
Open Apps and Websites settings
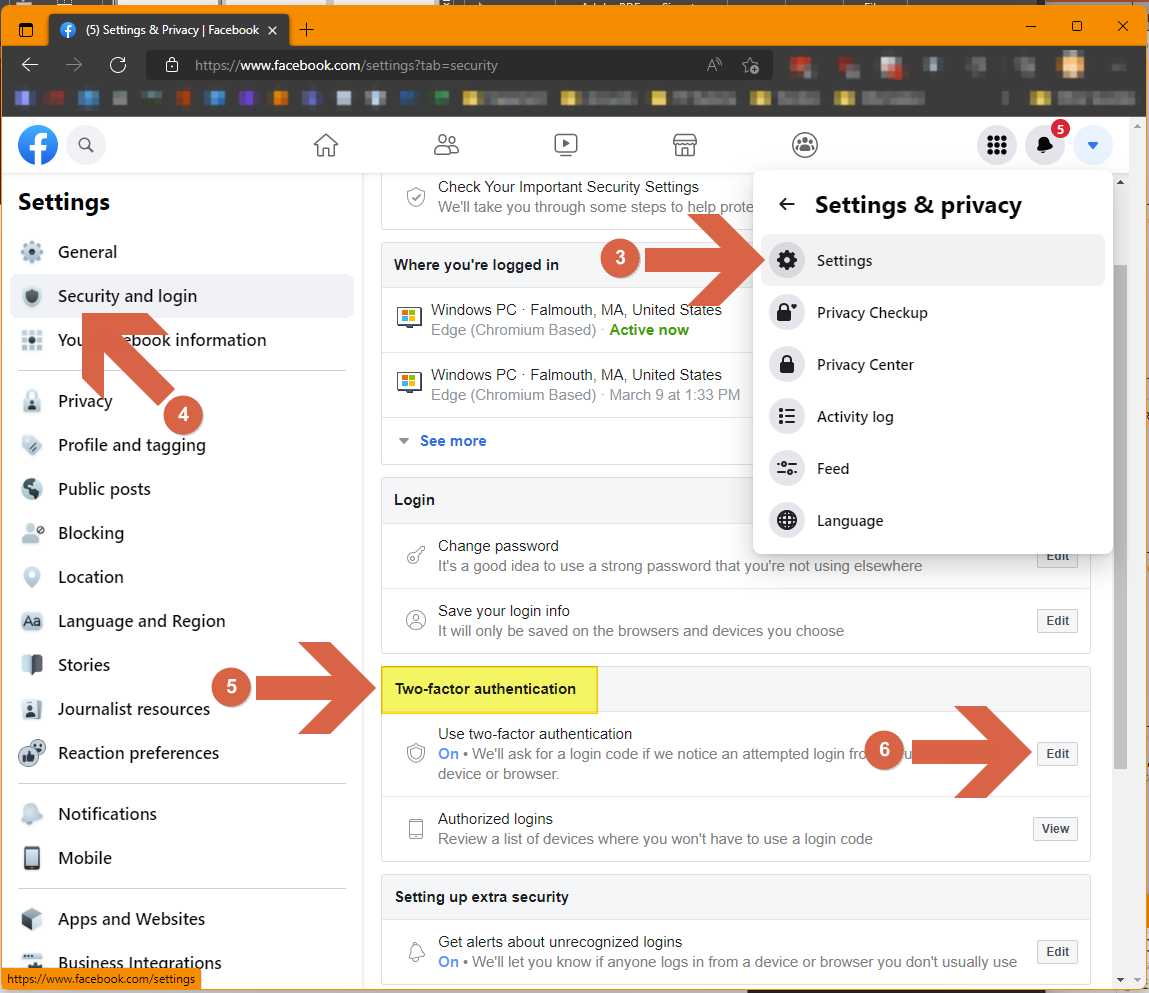pyautogui.click(x=182, y=919)
